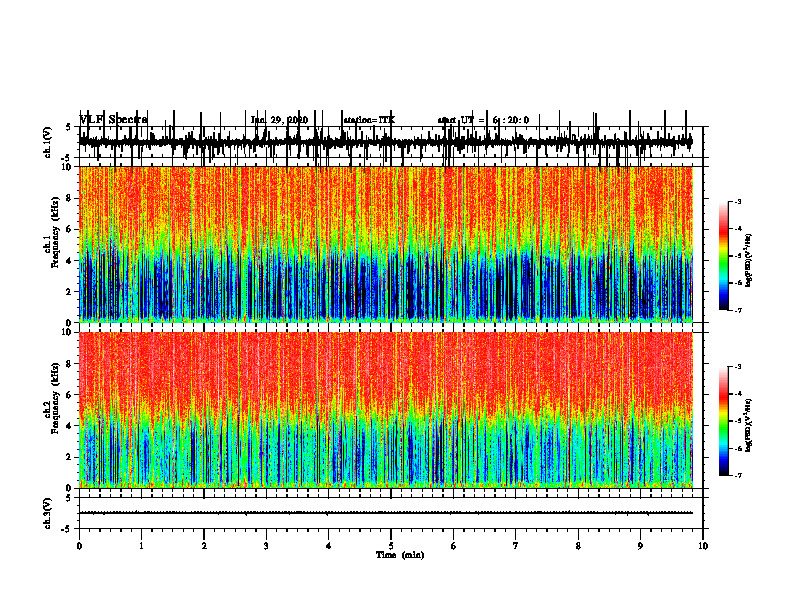Click time axis tick label "2"
This screenshot has height=612, width=792.
[204, 546]
